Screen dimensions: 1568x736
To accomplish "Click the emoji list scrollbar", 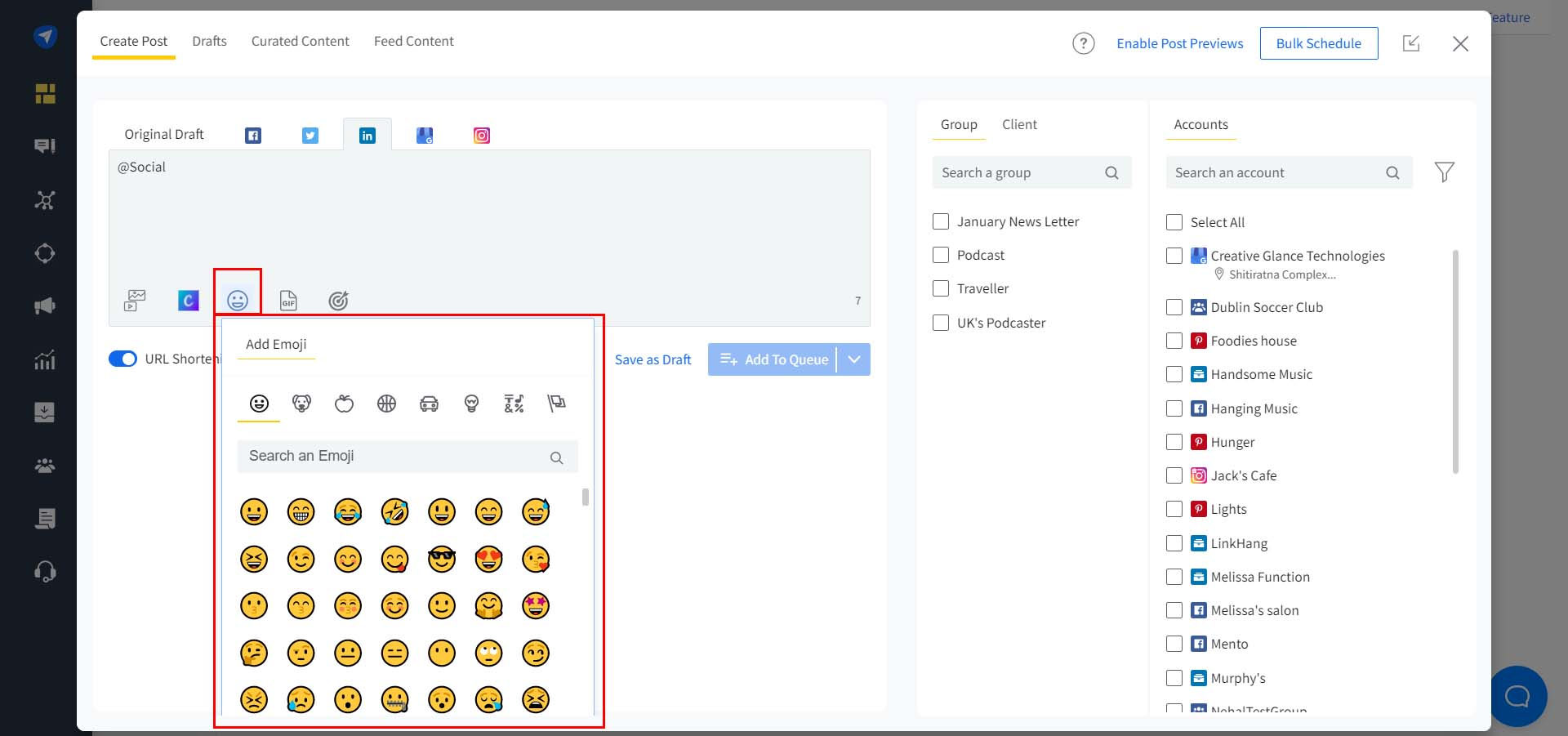I will click(x=585, y=497).
